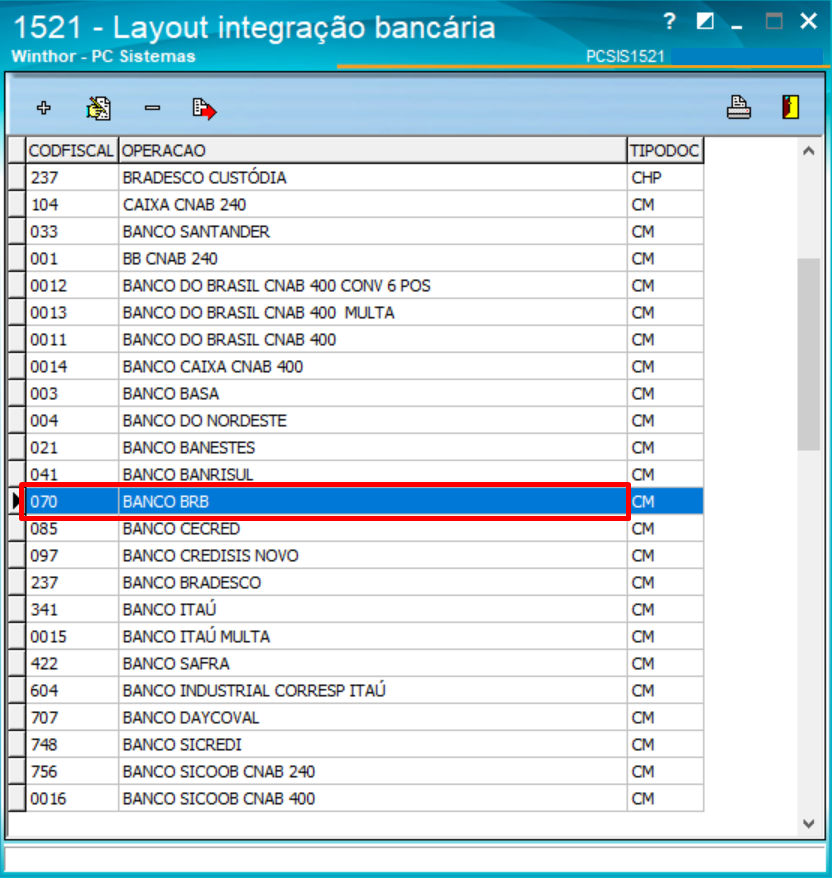
Task: Minimize the Layout integração bancária window
Action: pos(737,26)
